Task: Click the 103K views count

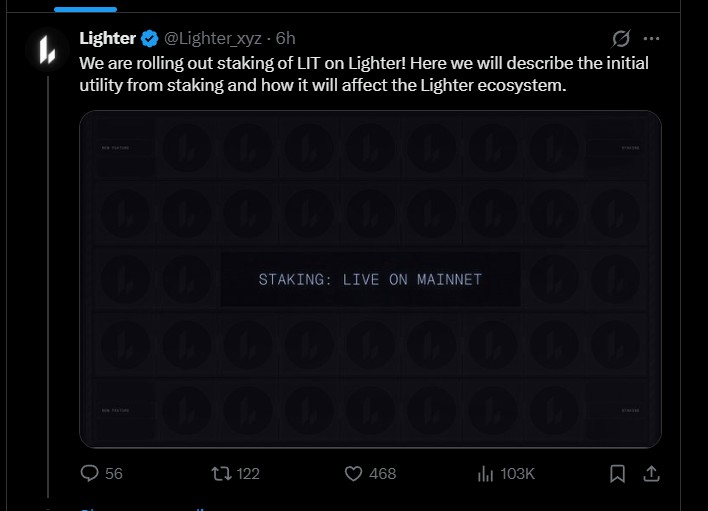Action: (518, 473)
